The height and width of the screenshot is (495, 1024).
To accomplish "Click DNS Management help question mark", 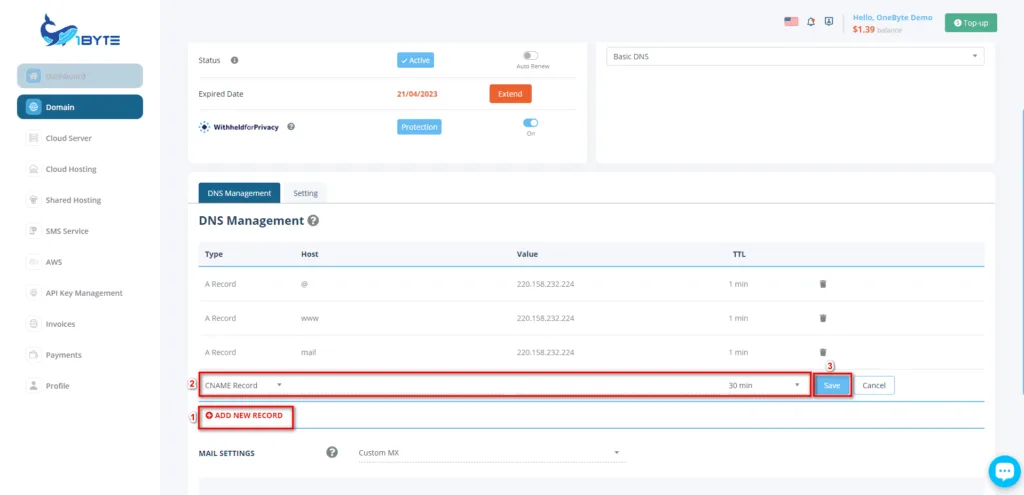I will point(313,221).
